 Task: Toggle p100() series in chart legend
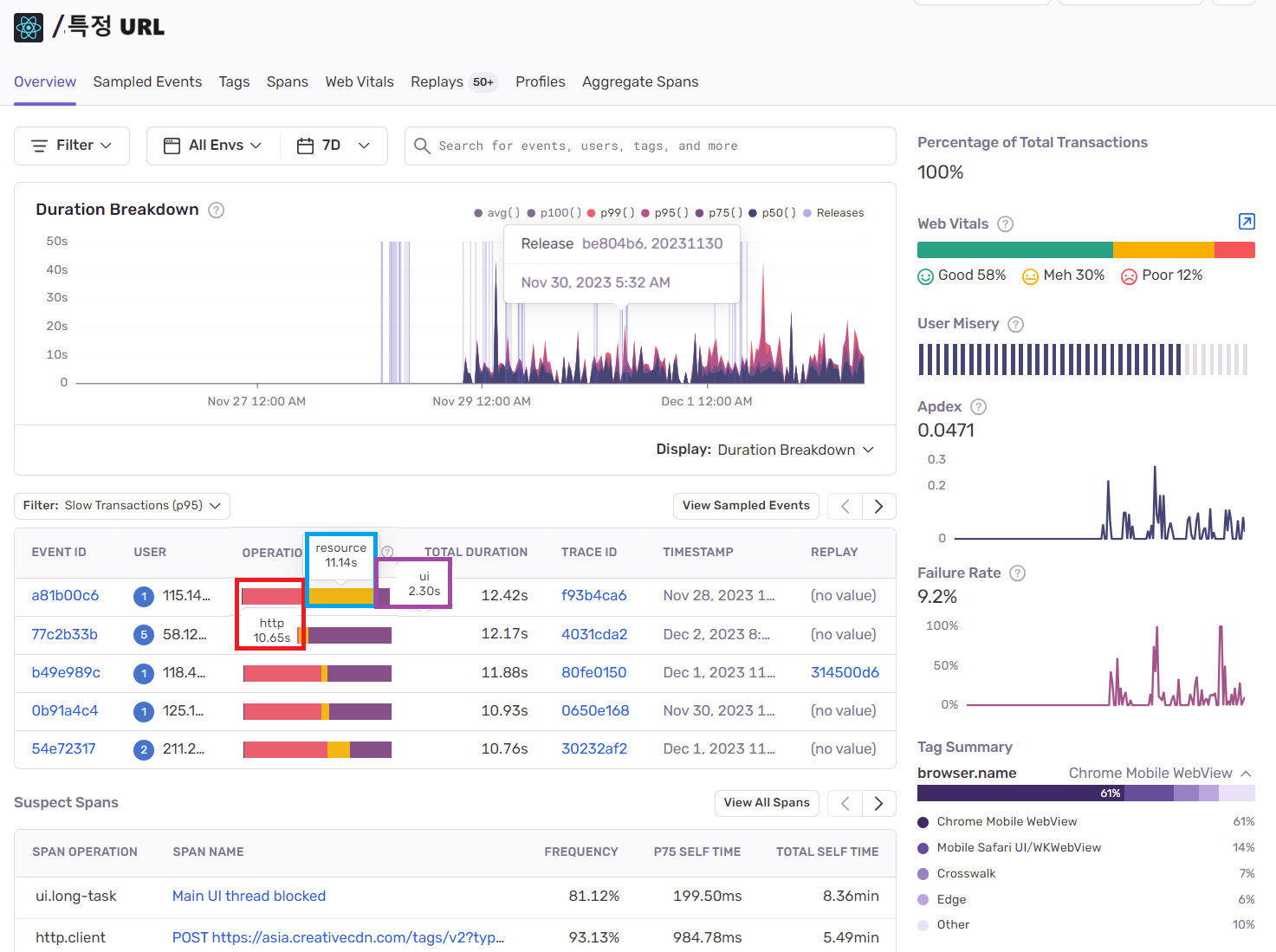[554, 213]
